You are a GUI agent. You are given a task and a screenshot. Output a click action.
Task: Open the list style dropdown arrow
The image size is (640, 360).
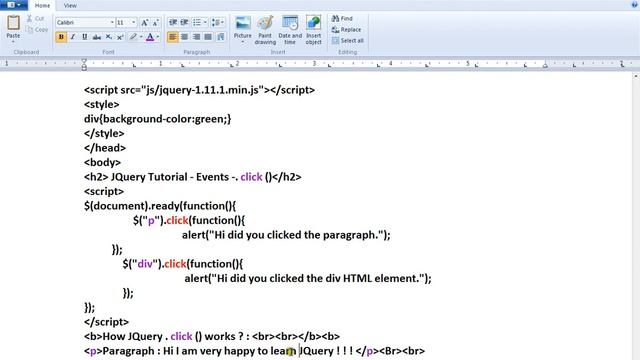pyautogui.click(x=205, y=22)
